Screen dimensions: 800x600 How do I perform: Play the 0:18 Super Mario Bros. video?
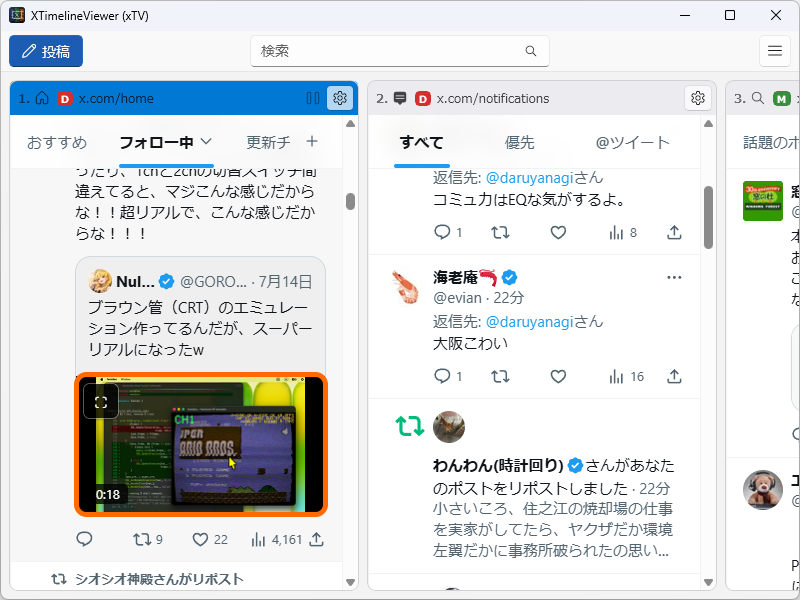[x=201, y=444]
